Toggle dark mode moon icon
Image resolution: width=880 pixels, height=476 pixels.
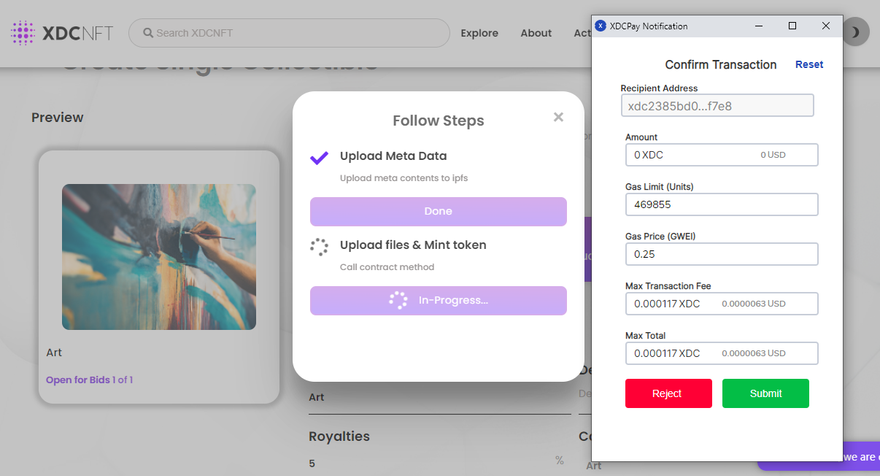[x=858, y=33]
